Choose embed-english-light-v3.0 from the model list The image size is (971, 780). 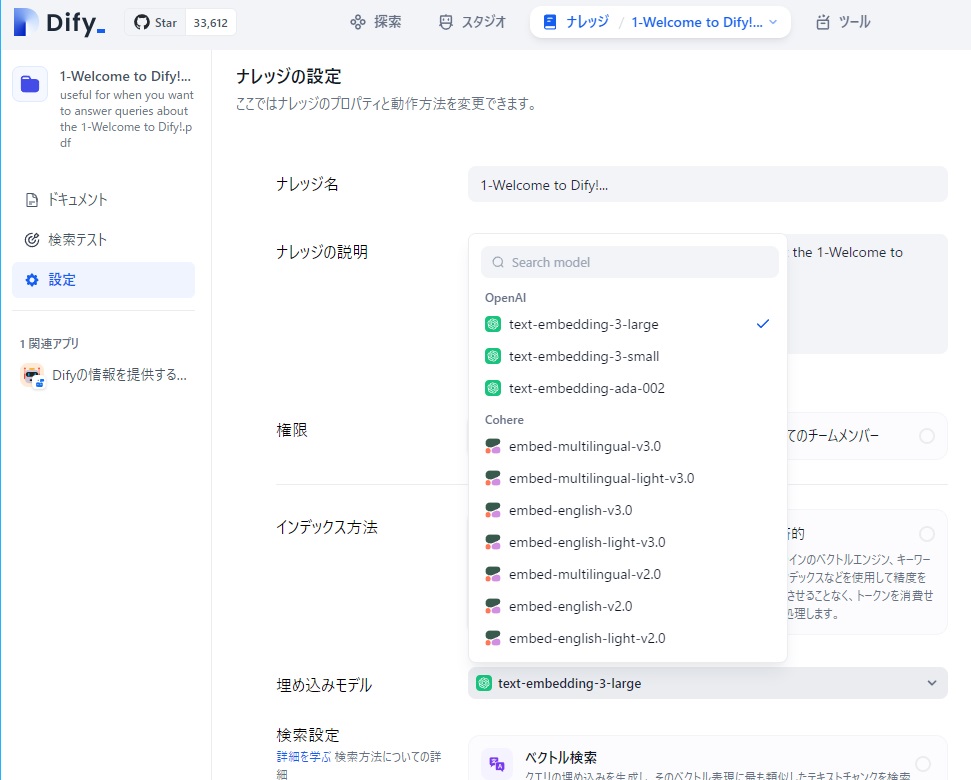[x=628, y=543]
